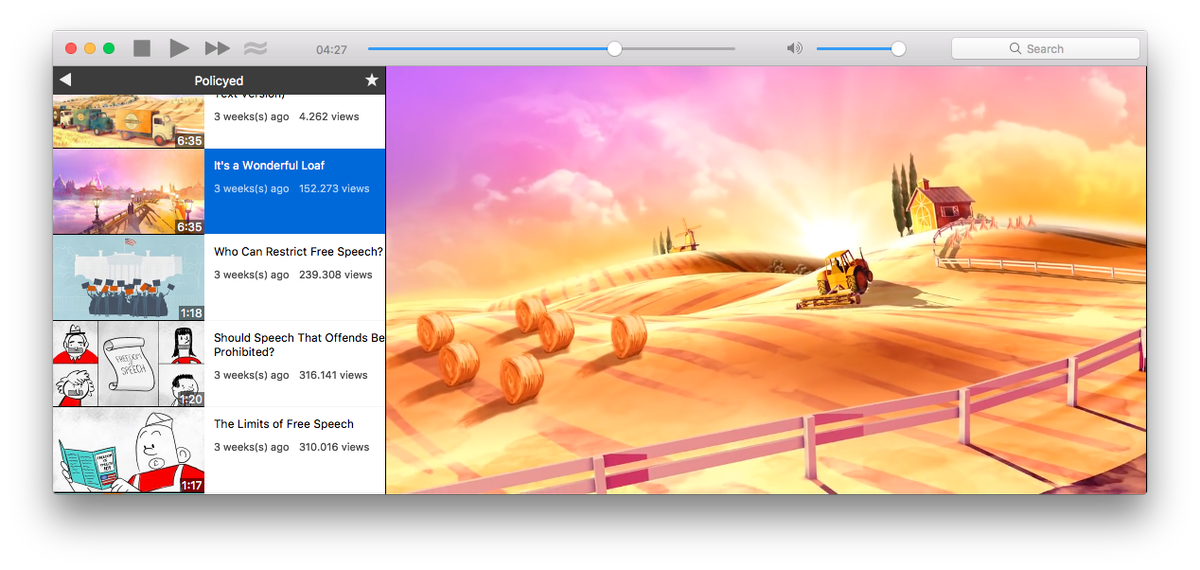Click the wavy lines toolbar icon
This screenshot has height=570, width=1200.
tap(255, 48)
